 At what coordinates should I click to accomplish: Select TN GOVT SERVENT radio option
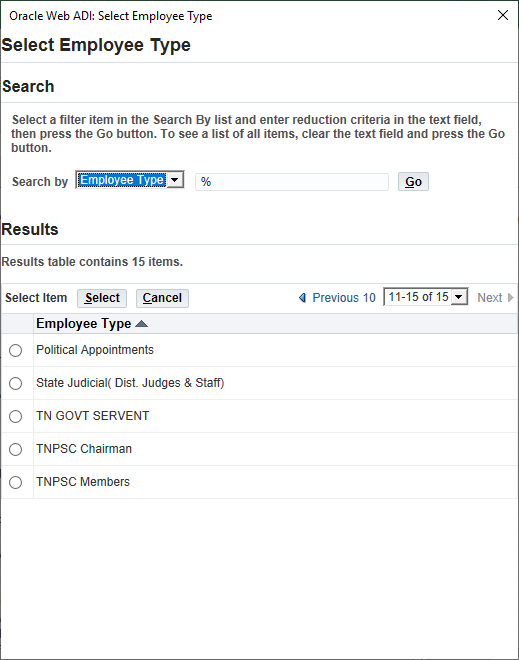click(x=16, y=416)
